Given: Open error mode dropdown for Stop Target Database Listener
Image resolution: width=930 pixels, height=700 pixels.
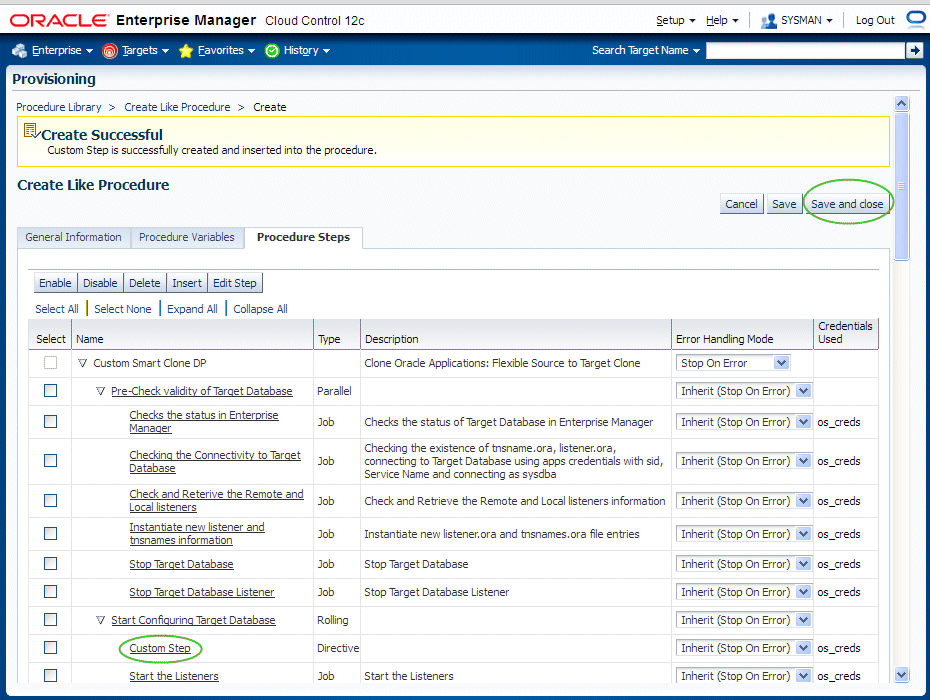Looking at the screenshot, I should point(744,592).
